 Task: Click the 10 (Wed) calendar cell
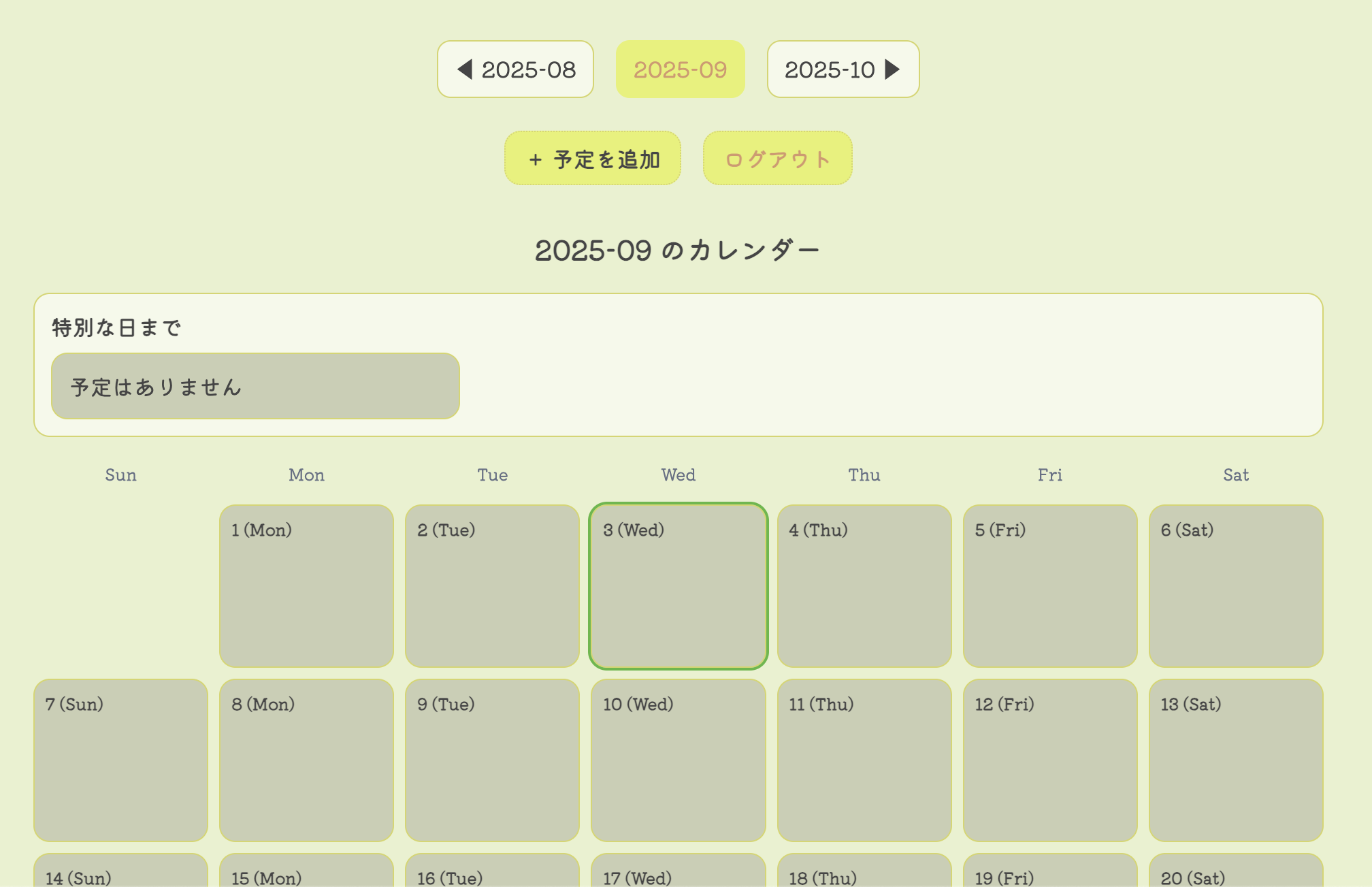tap(678, 760)
